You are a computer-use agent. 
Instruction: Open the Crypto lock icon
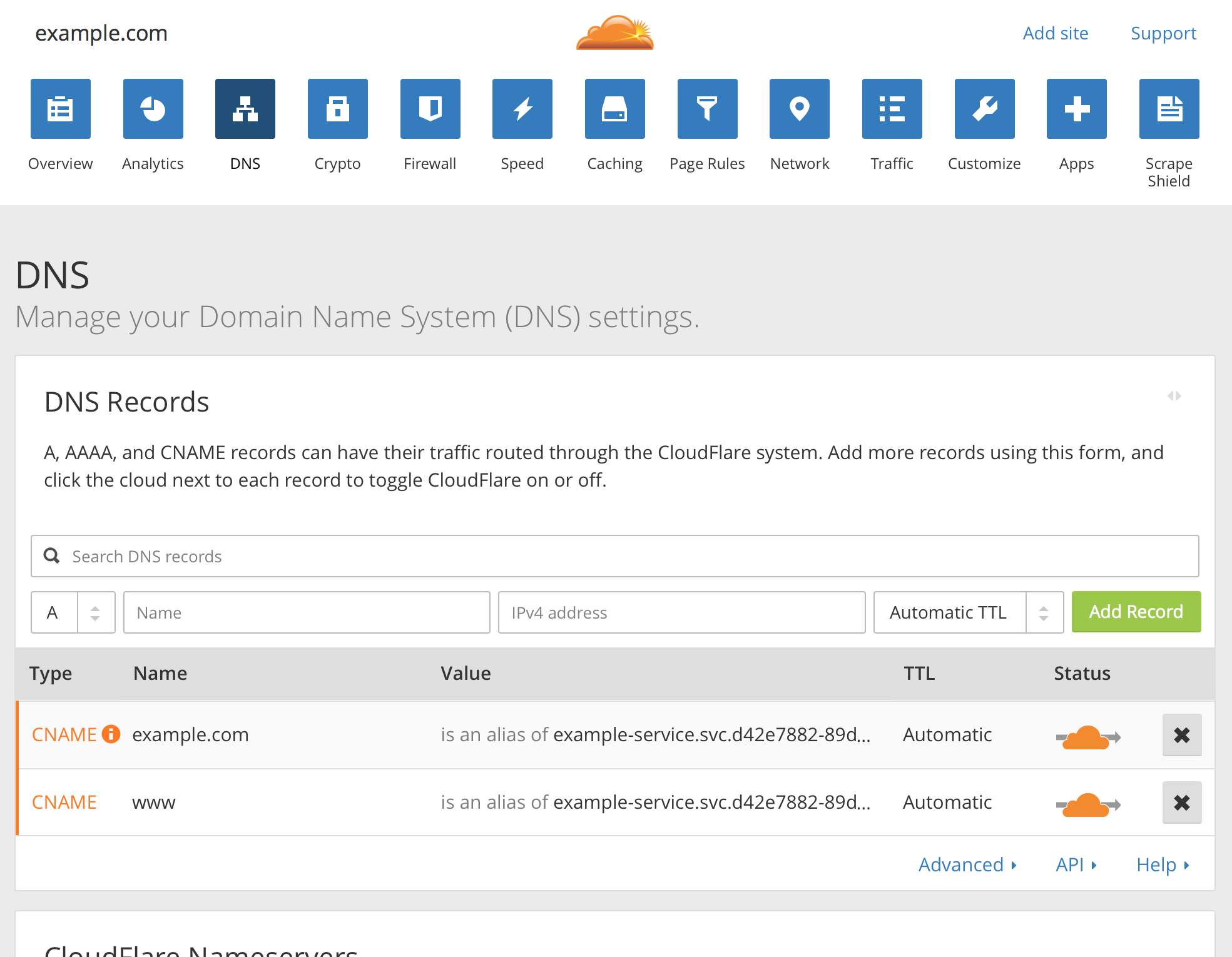coord(338,109)
